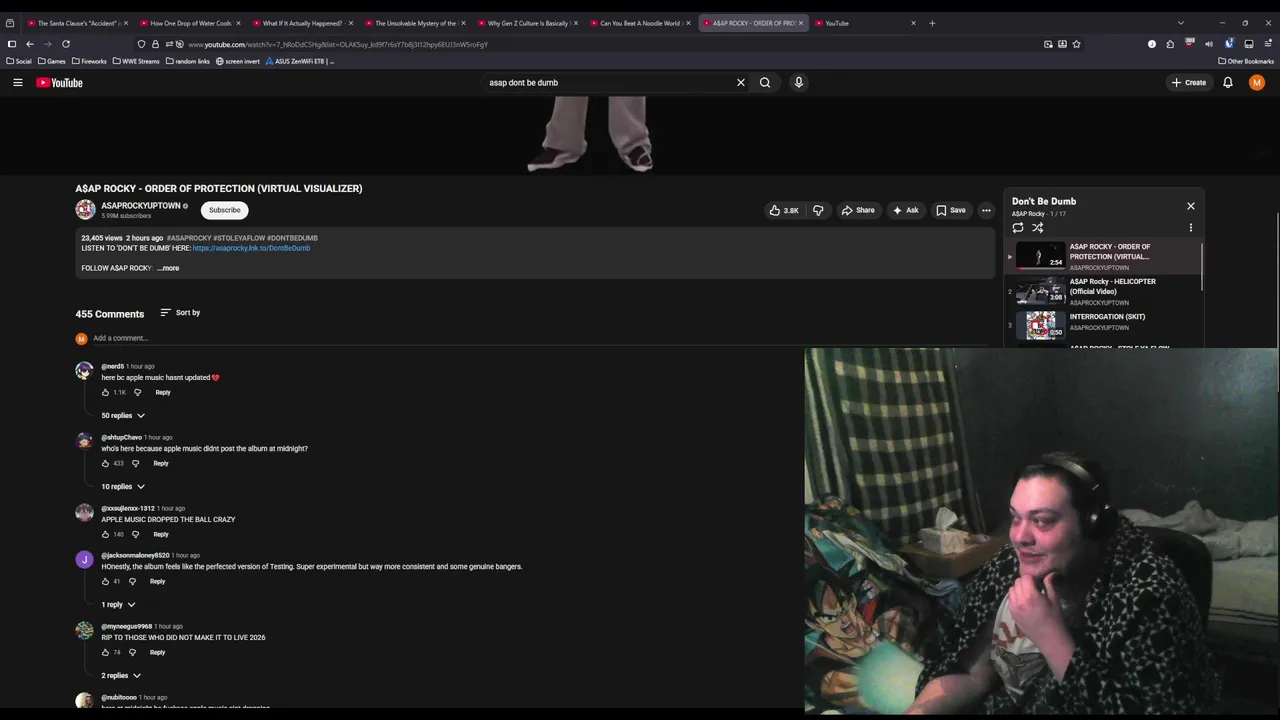The height and width of the screenshot is (720, 1280).
Task: Open the ASAPROCKYUPTOWN channel avatar
Action: point(85,210)
